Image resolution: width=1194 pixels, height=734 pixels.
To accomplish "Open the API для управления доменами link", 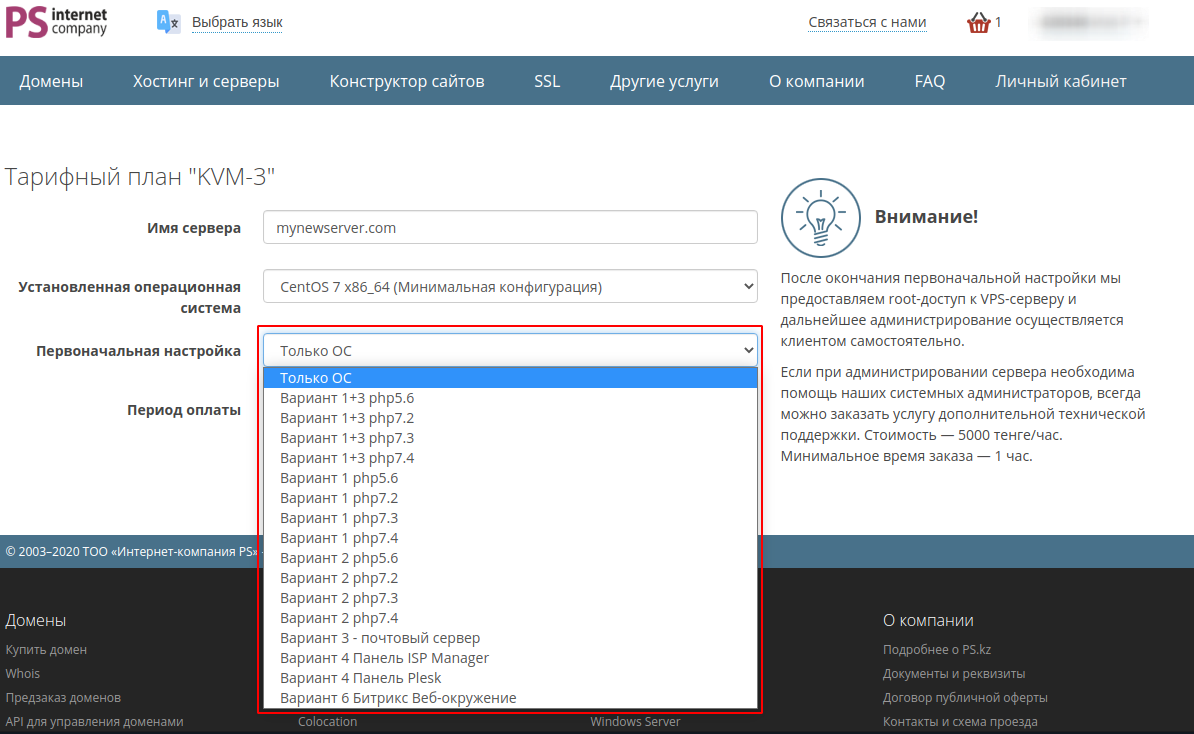I will [94, 721].
